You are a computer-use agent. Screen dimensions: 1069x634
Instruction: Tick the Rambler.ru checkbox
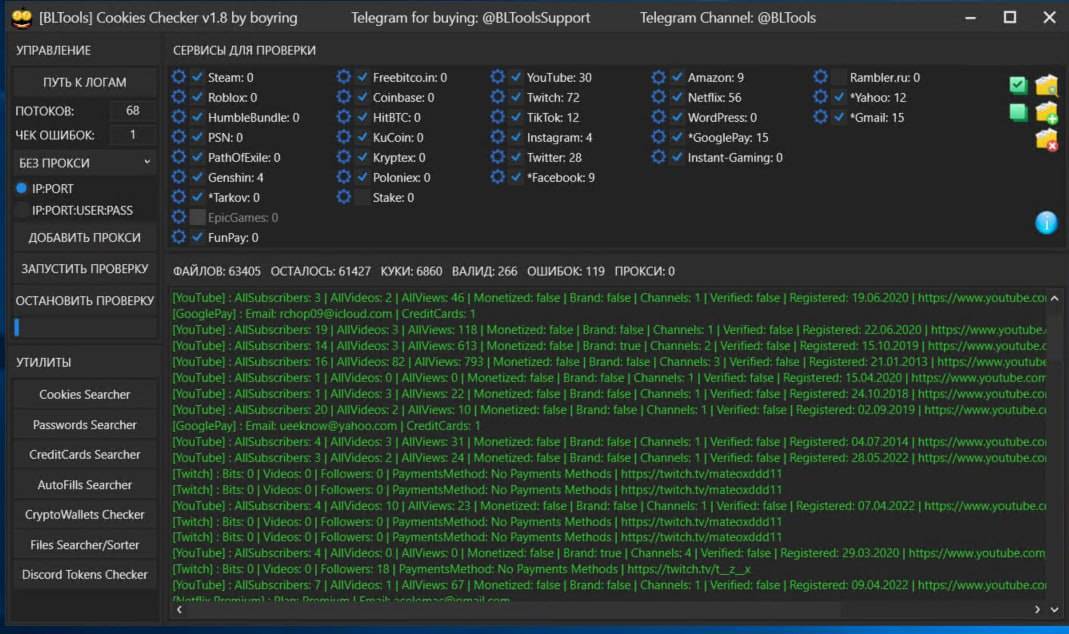[839, 77]
